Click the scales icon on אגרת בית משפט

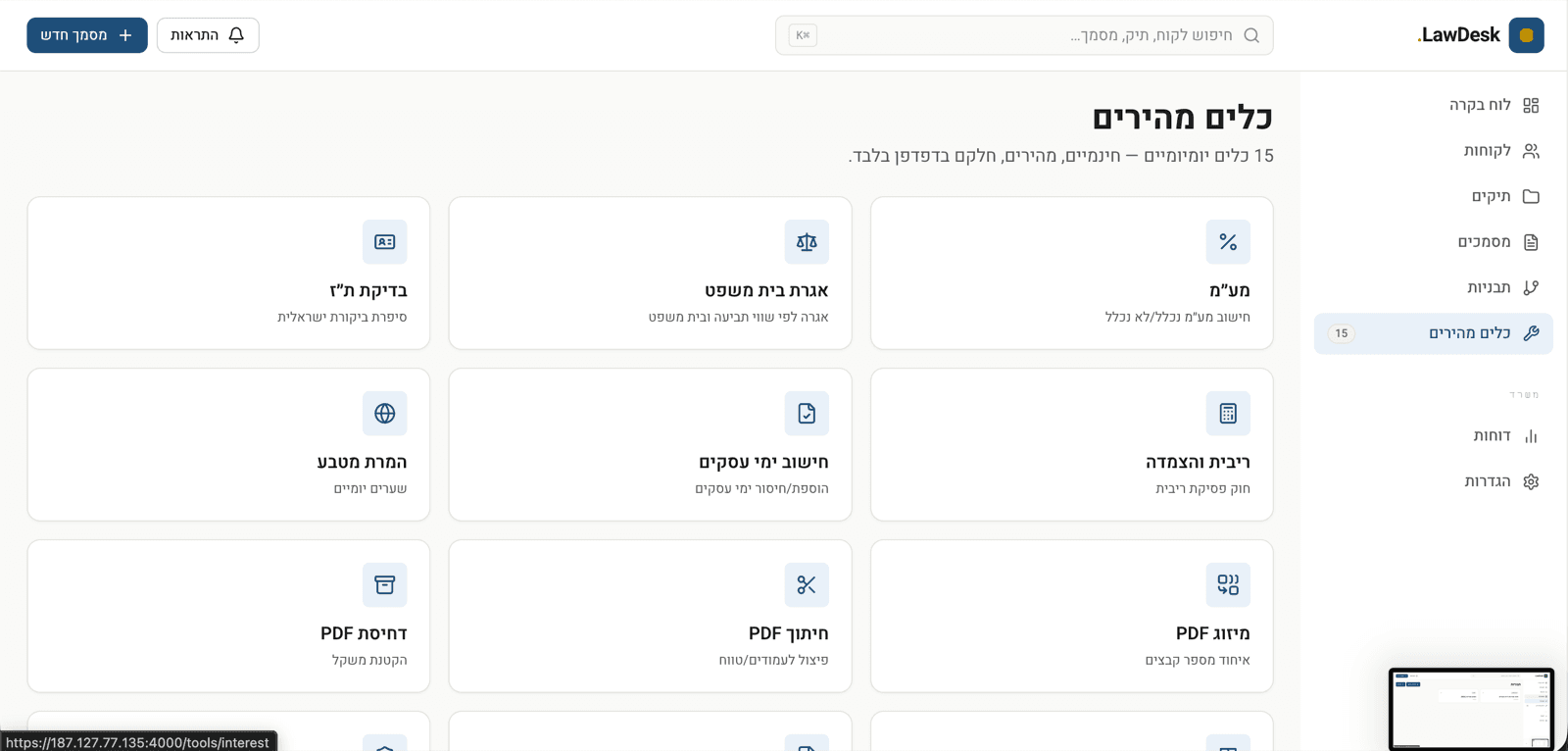pos(807,242)
